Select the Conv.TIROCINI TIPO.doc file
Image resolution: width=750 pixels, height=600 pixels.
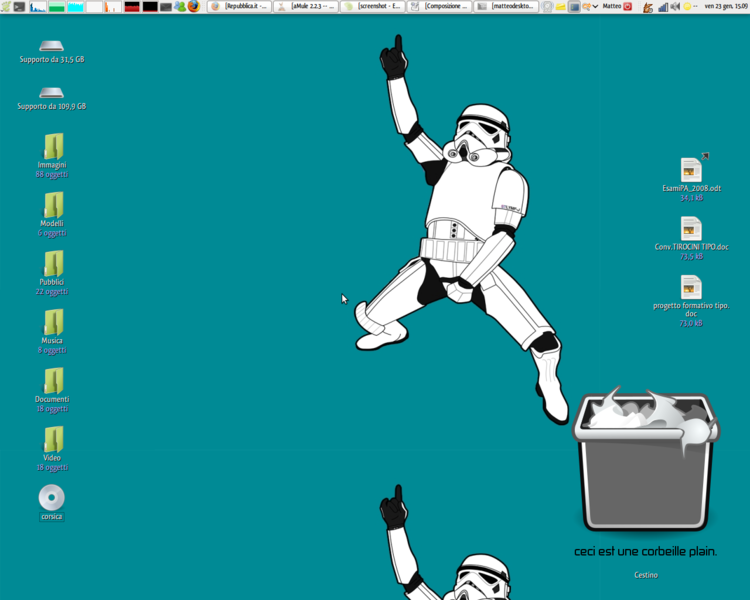pyautogui.click(x=692, y=238)
